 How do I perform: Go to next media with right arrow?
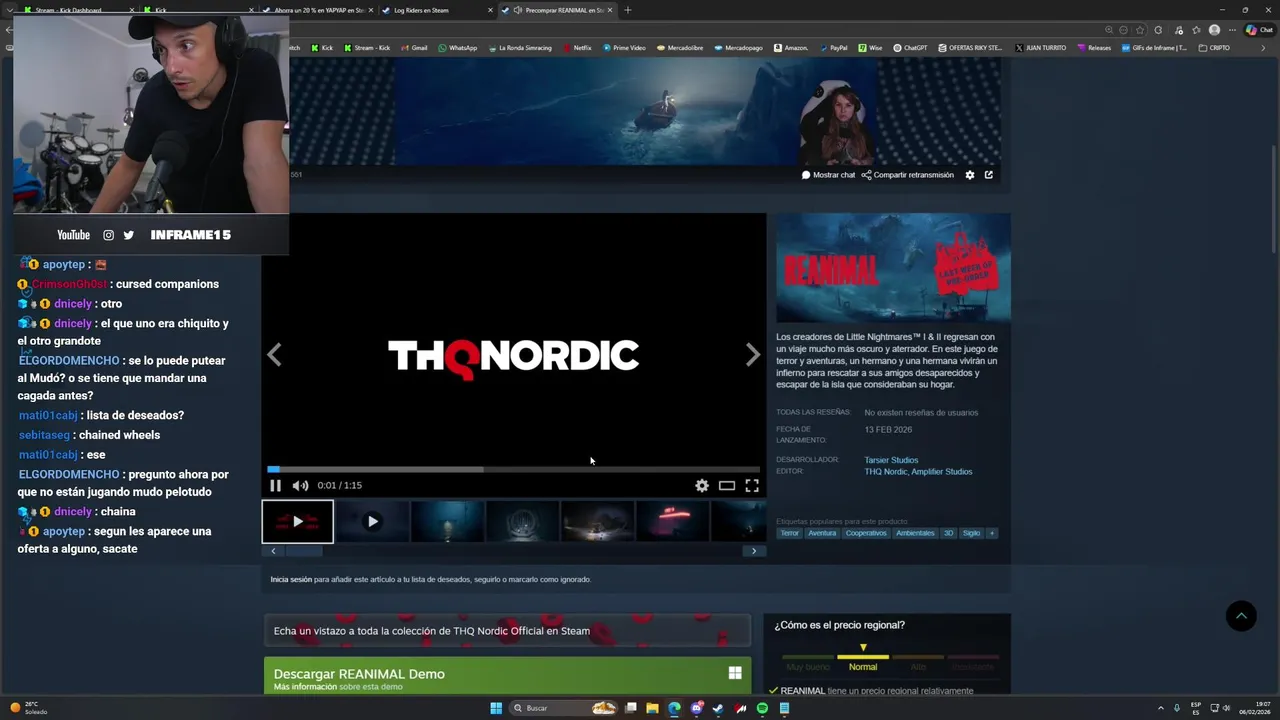(x=752, y=355)
